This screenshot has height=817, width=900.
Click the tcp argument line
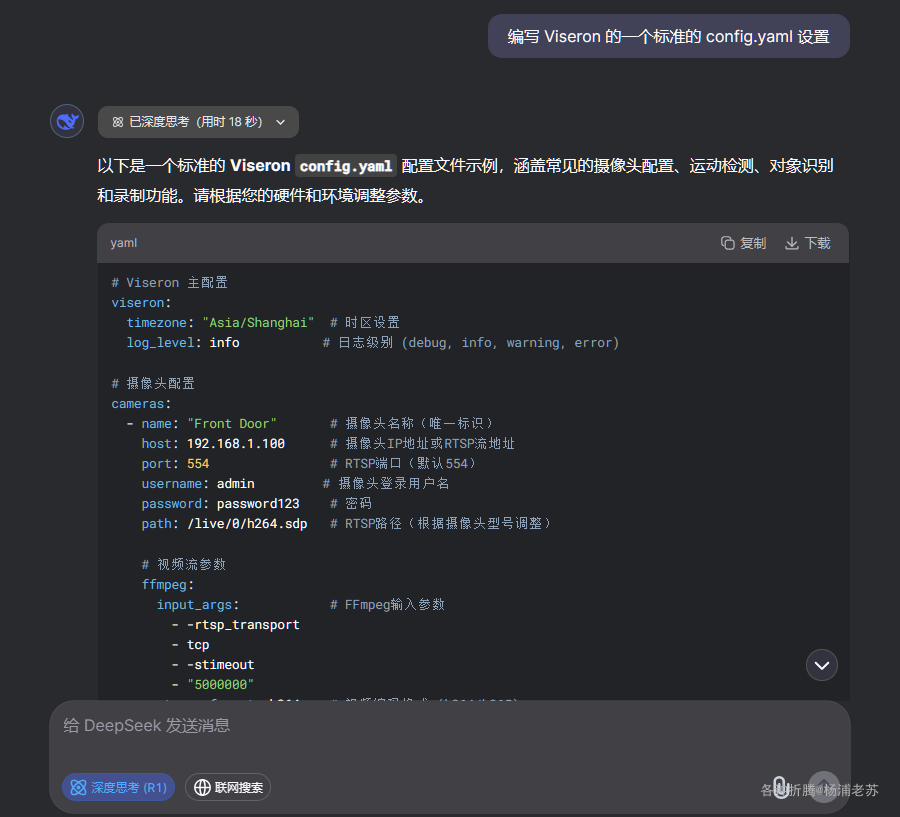point(191,645)
